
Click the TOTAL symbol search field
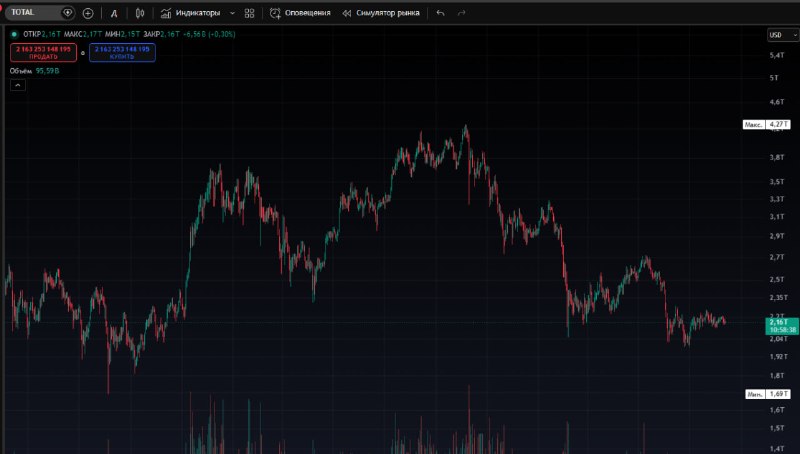tap(33, 13)
